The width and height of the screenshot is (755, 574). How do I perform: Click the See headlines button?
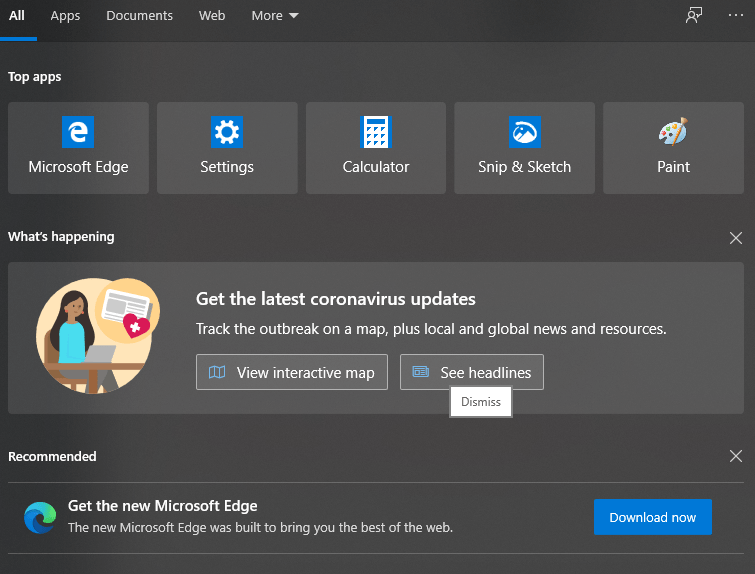(472, 372)
